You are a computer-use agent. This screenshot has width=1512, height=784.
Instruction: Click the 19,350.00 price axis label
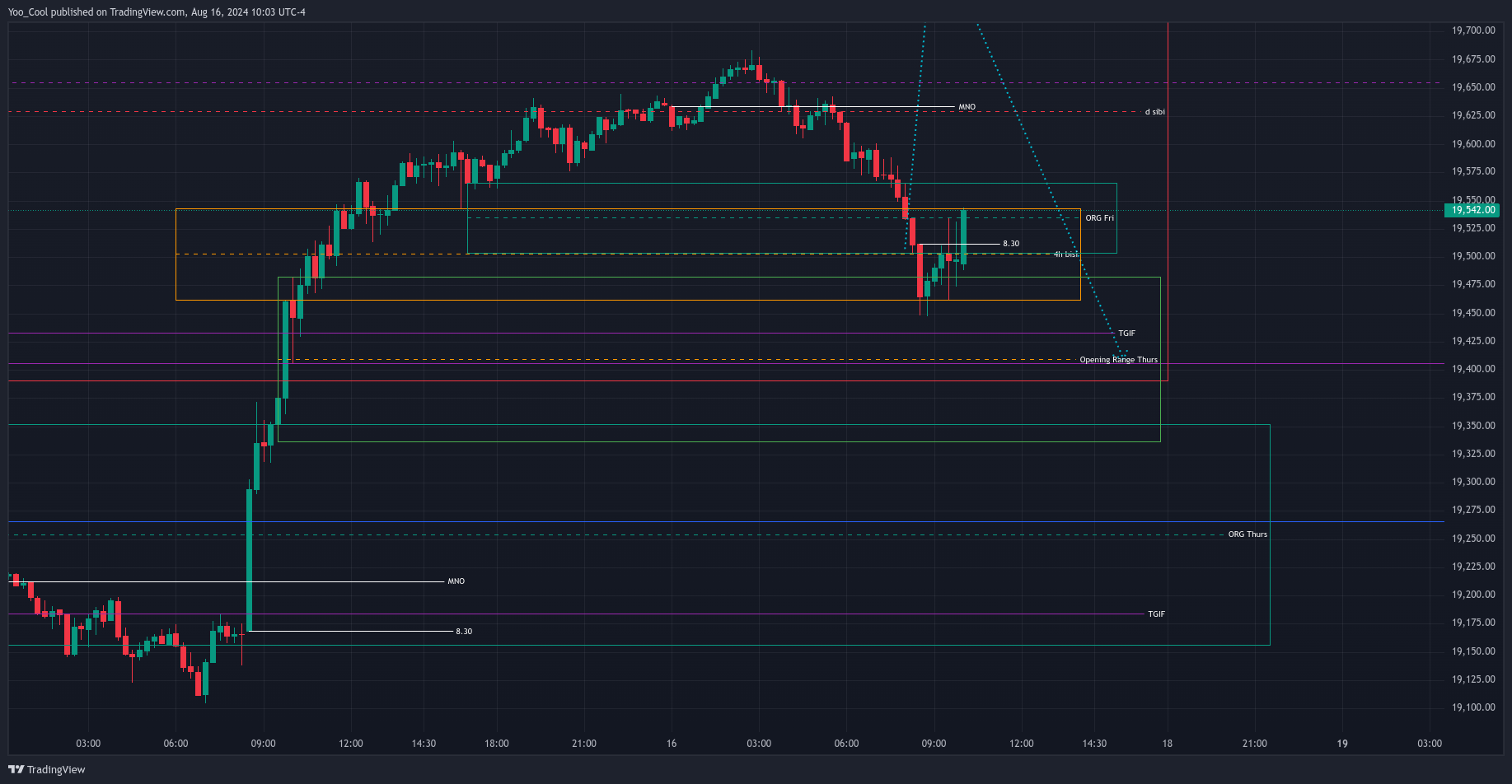[x=1473, y=426]
